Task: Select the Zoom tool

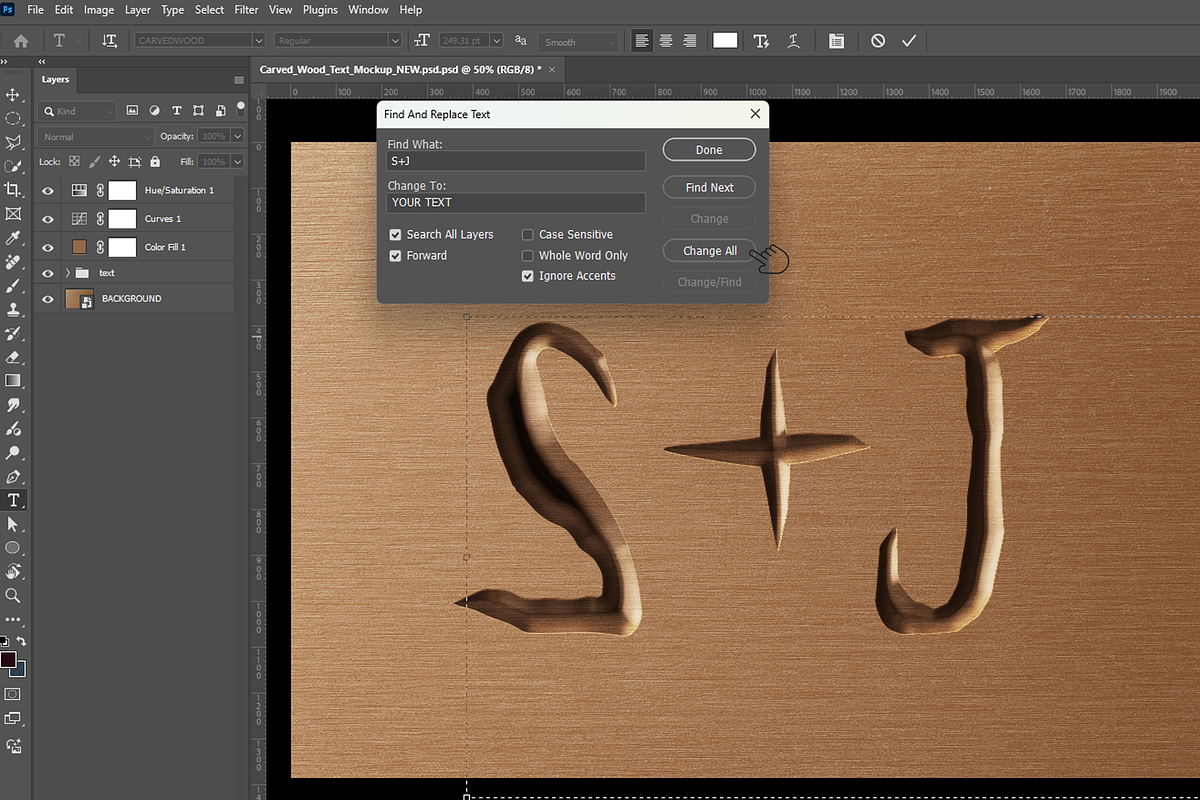Action: (x=14, y=596)
